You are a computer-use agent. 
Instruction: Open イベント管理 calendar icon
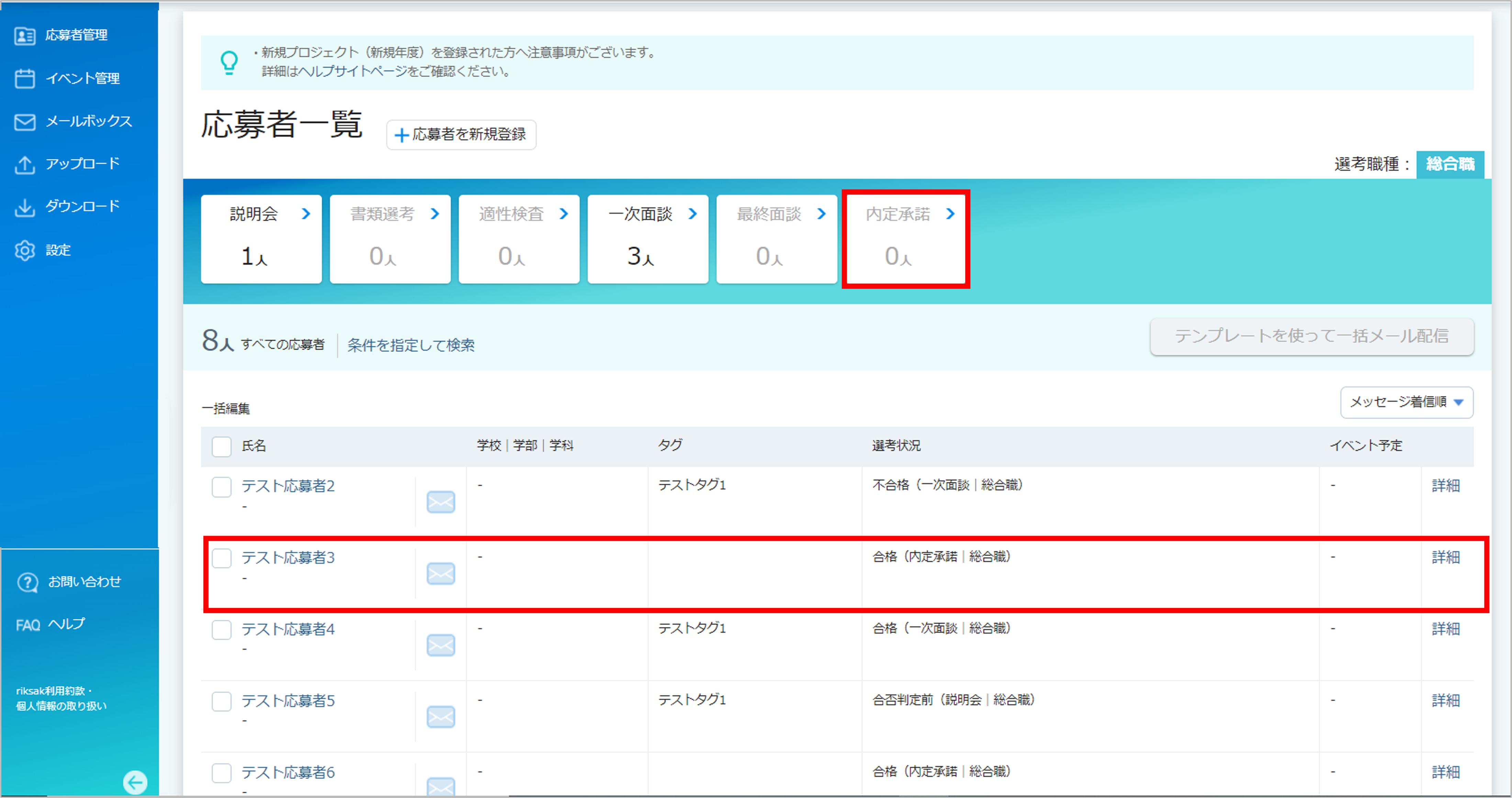pos(25,79)
